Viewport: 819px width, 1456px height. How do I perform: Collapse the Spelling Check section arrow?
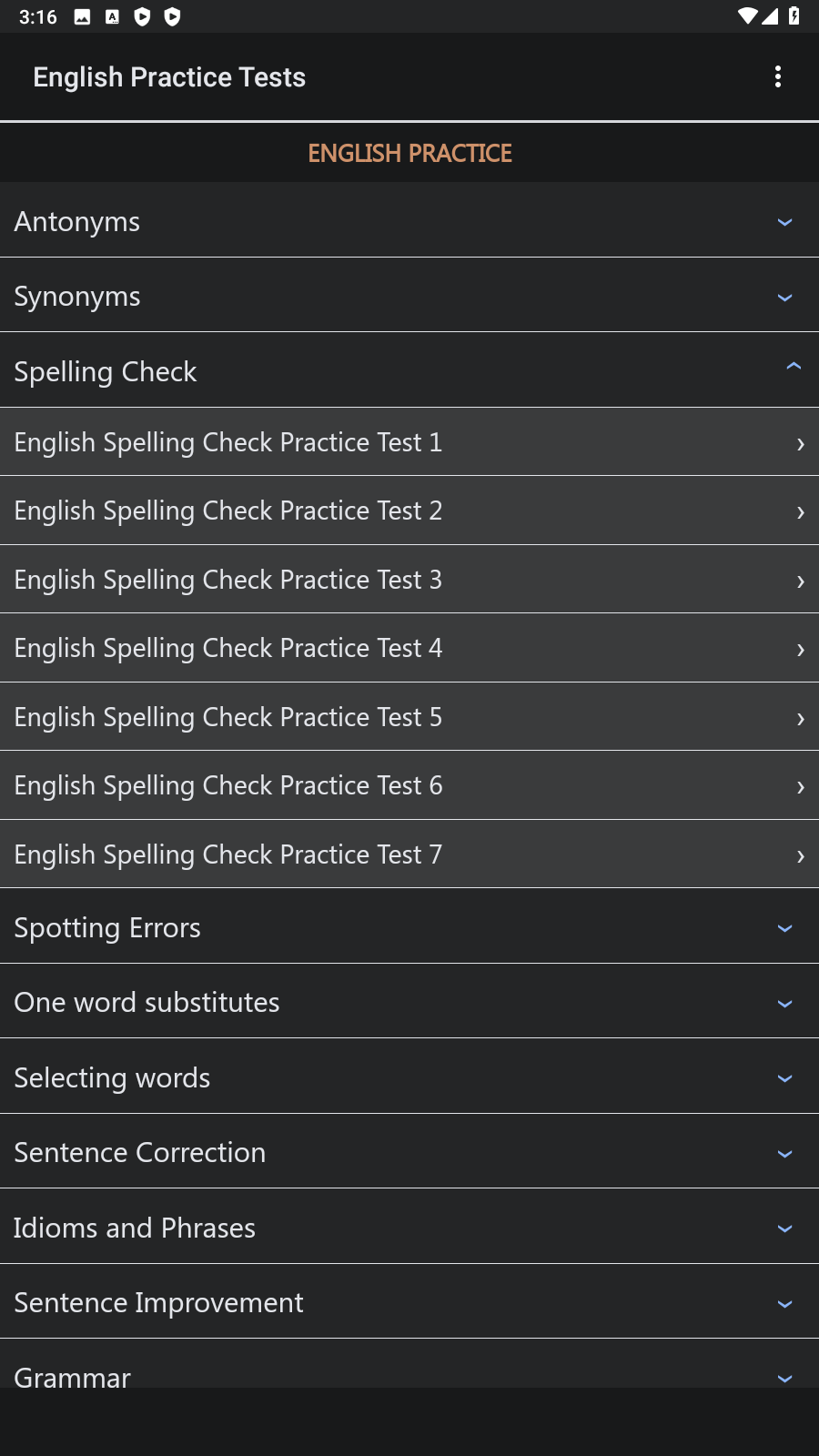793,366
